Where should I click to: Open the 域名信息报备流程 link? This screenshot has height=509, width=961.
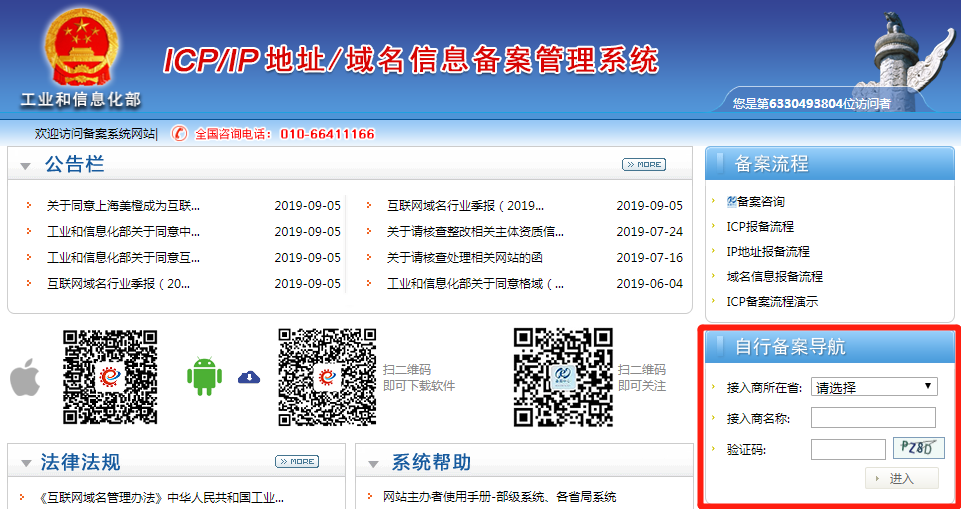[774, 276]
